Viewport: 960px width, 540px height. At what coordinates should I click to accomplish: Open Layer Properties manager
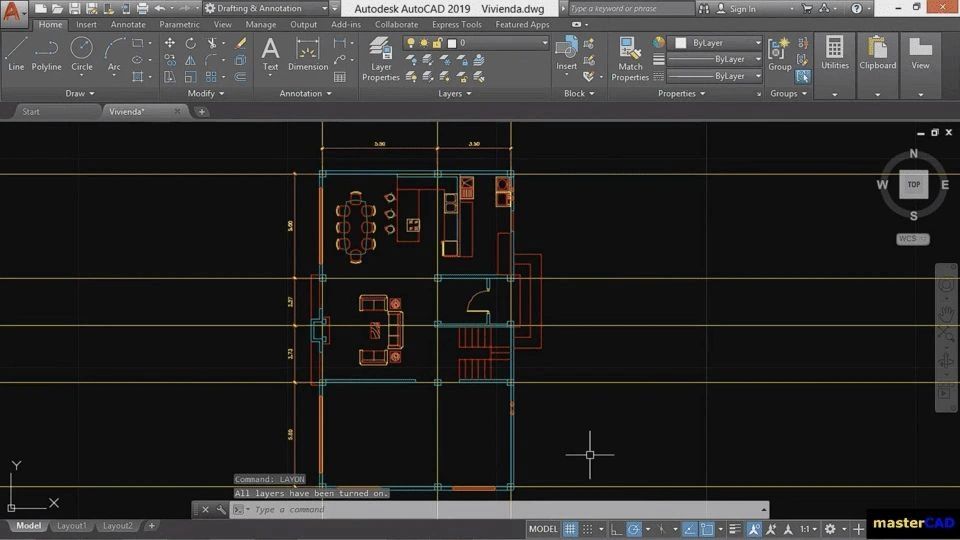tap(380, 59)
